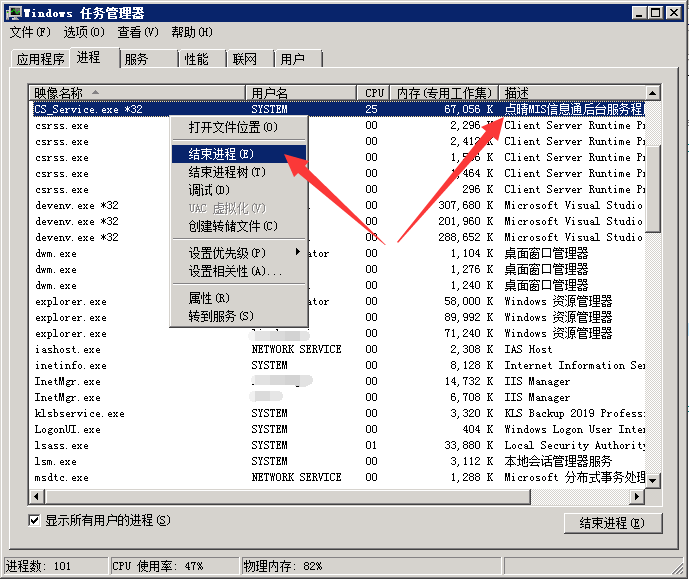This screenshot has width=689, height=579.
Task: Choose 结束进程树 from the context menu
Action: pyautogui.click(x=227, y=172)
